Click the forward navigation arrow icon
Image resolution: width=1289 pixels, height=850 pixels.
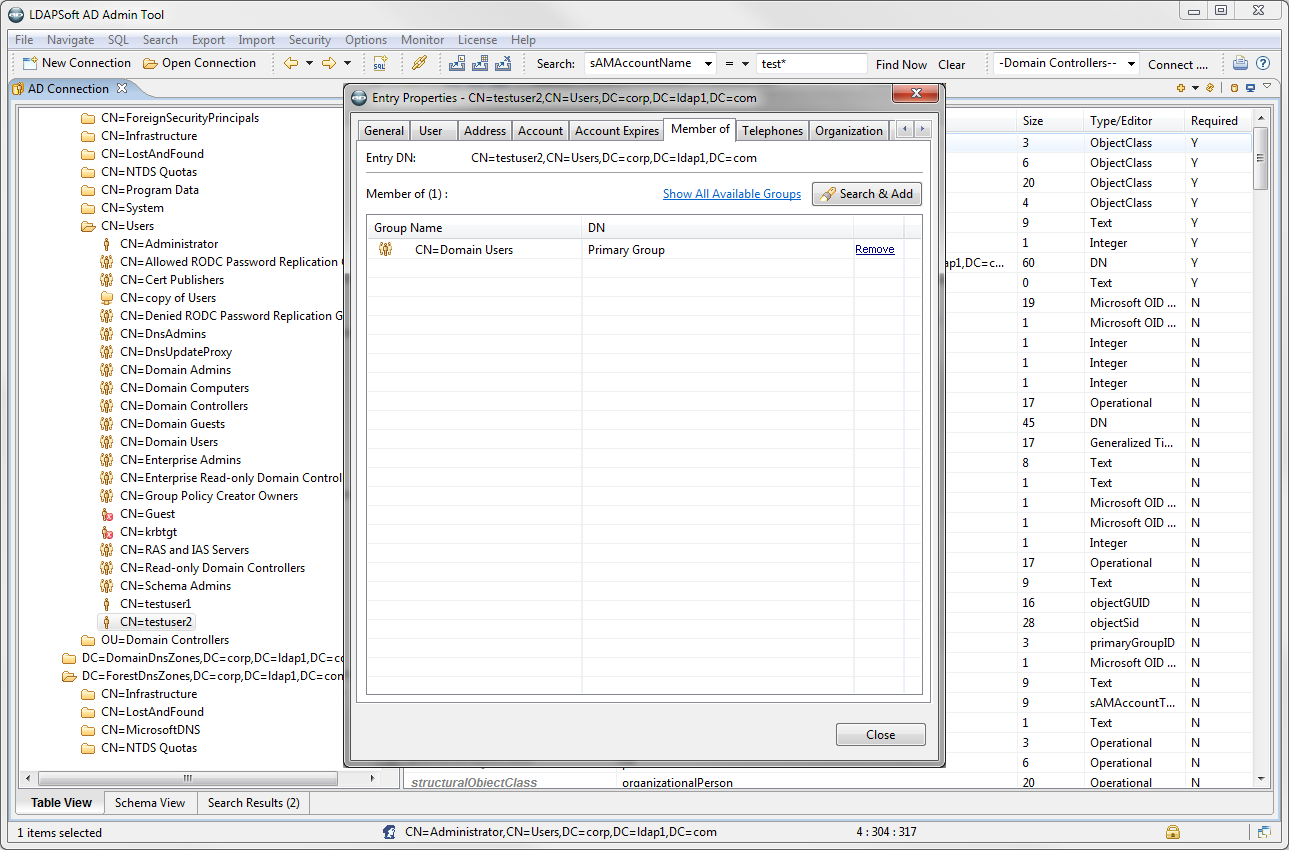click(x=328, y=63)
